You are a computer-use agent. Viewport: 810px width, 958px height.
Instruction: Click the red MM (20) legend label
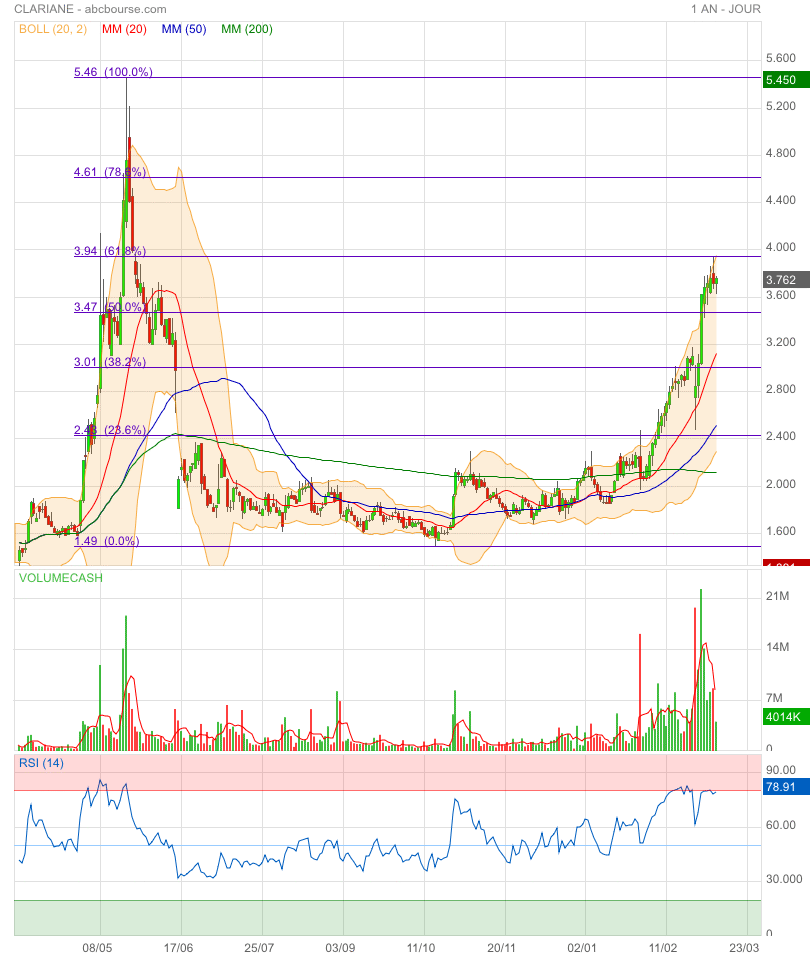click(x=125, y=29)
